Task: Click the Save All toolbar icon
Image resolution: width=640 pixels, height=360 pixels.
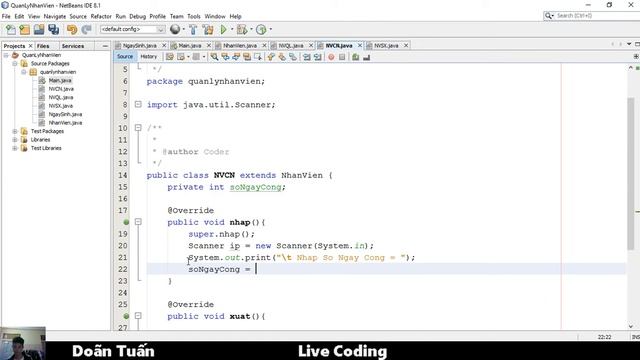Action: [53, 29]
